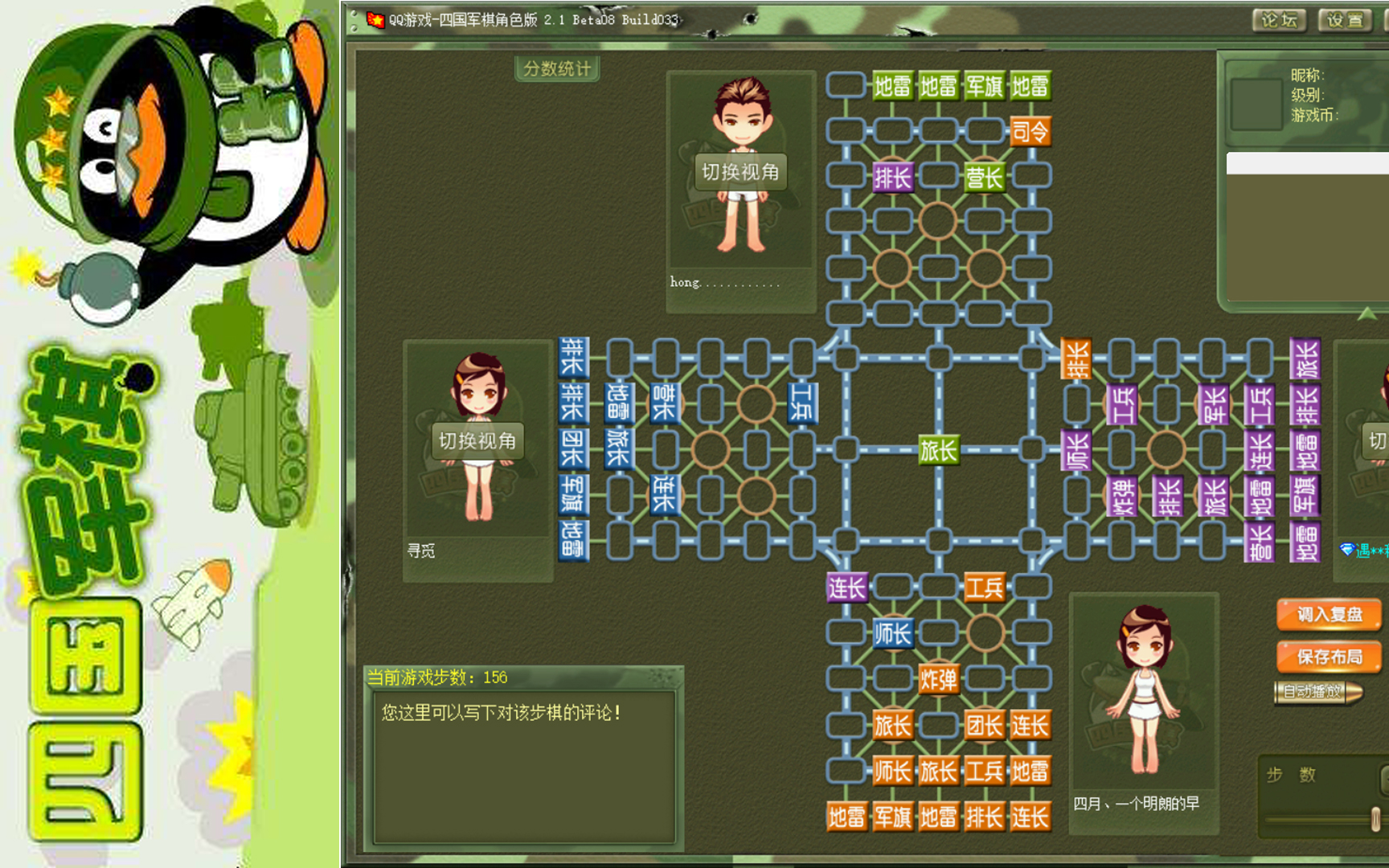The width and height of the screenshot is (1389, 868).
Task: Click the 游戏币: label
Action: coord(1315,115)
